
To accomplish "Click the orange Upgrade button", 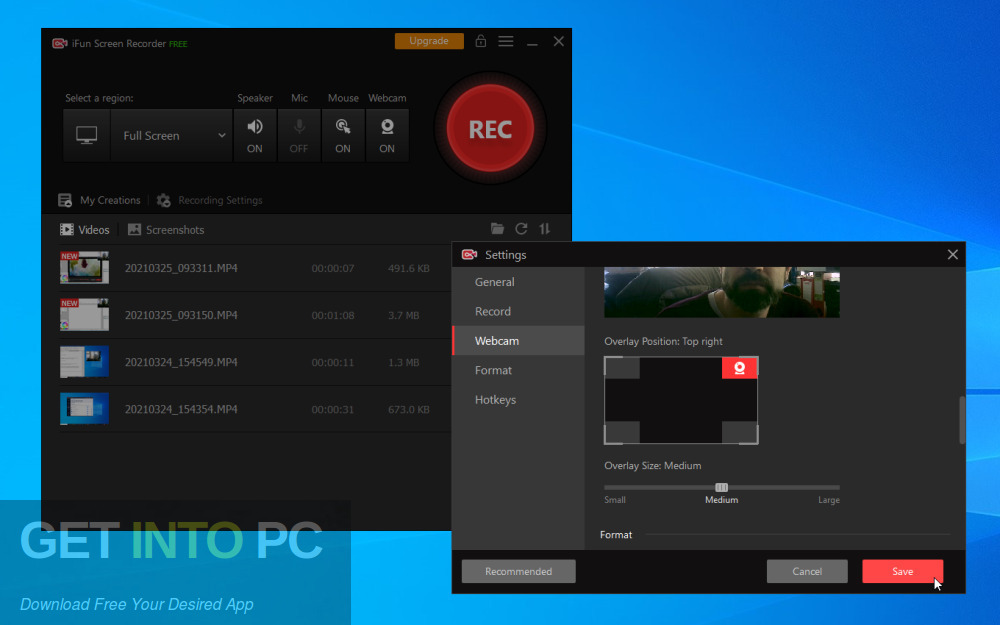I will click(429, 41).
